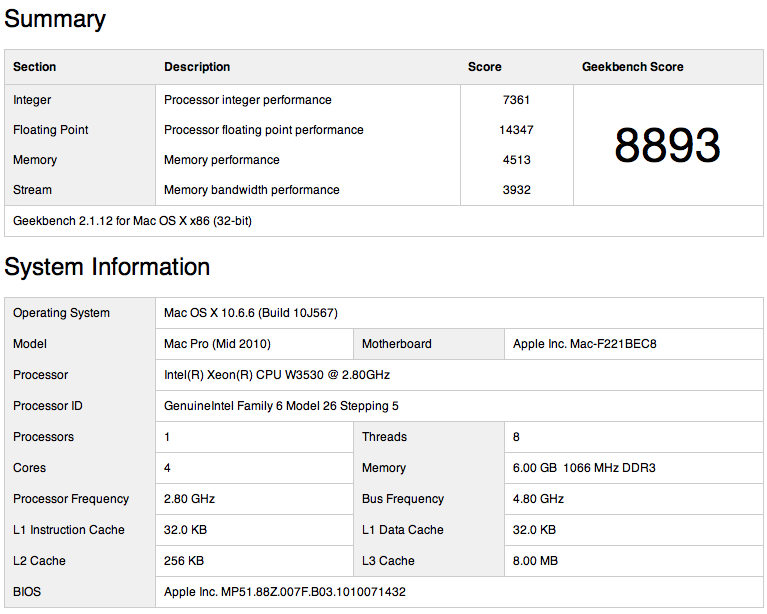The image size is (767, 614).
Task: Select the Geekbench 2.1.12 version line
Action: 132,221
